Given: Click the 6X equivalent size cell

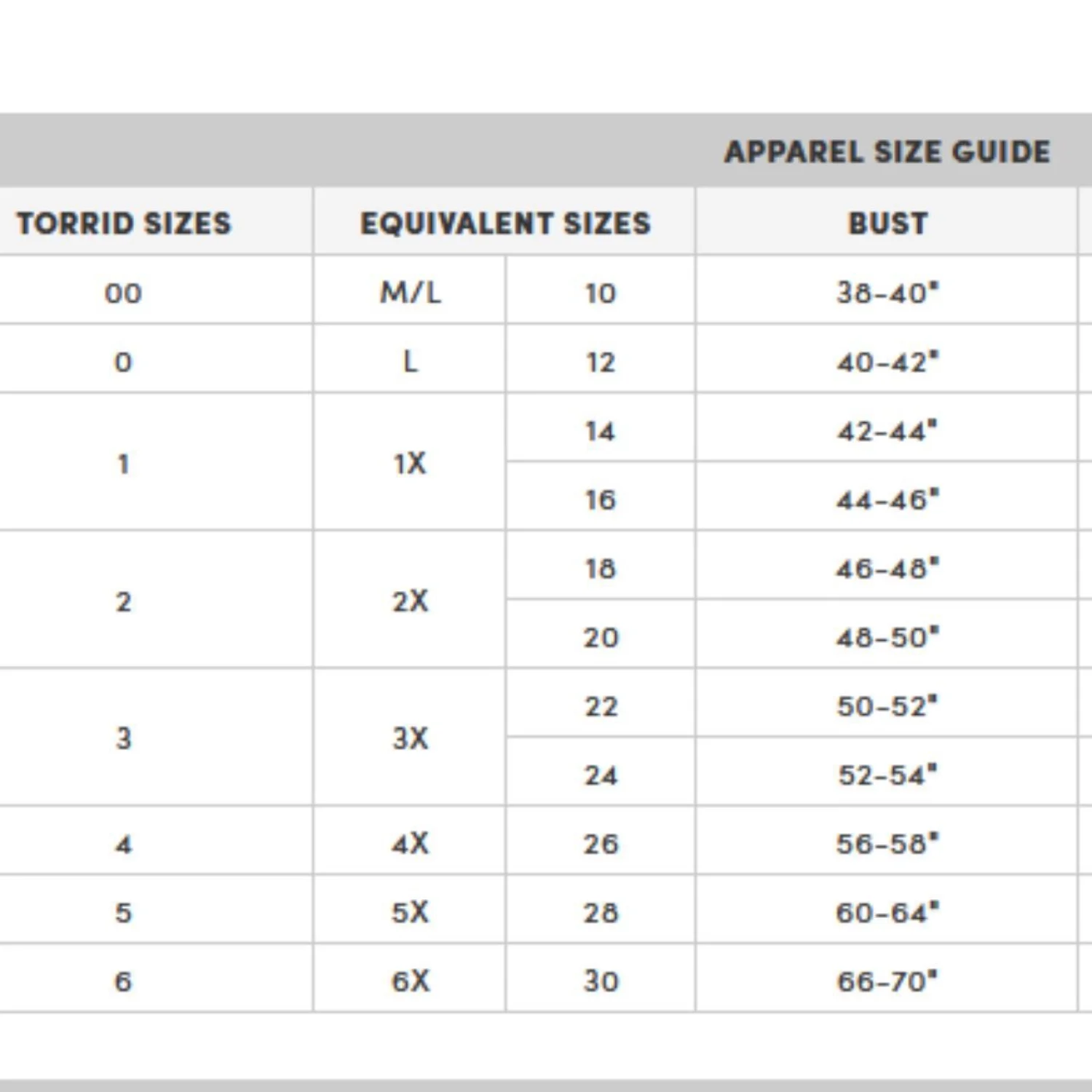Looking at the screenshot, I should point(410,981).
